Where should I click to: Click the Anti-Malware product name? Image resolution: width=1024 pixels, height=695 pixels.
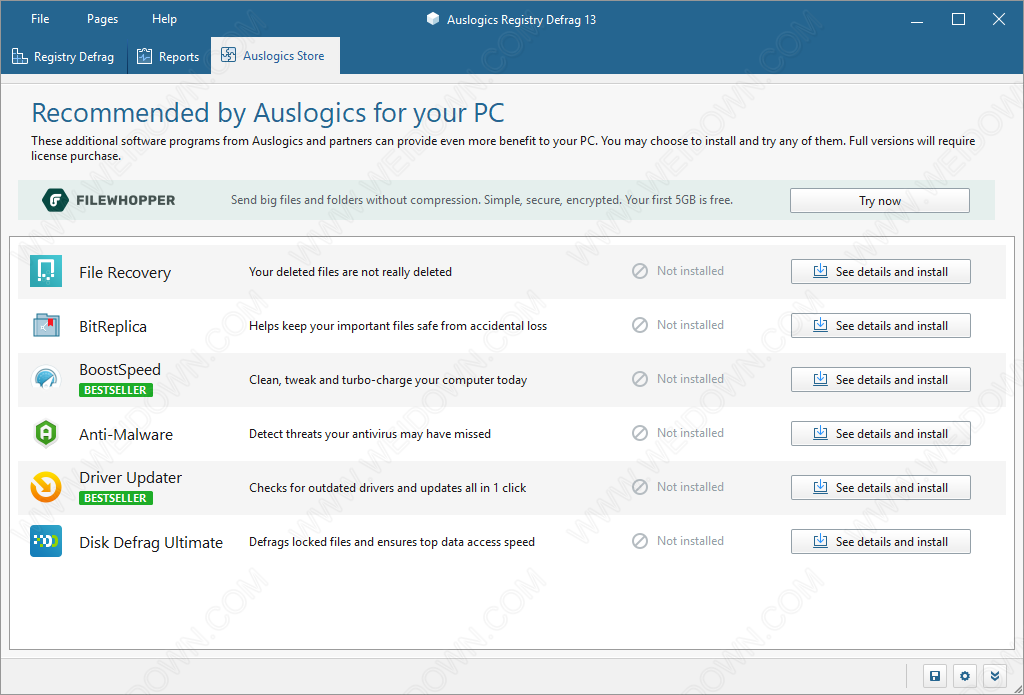point(126,434)
